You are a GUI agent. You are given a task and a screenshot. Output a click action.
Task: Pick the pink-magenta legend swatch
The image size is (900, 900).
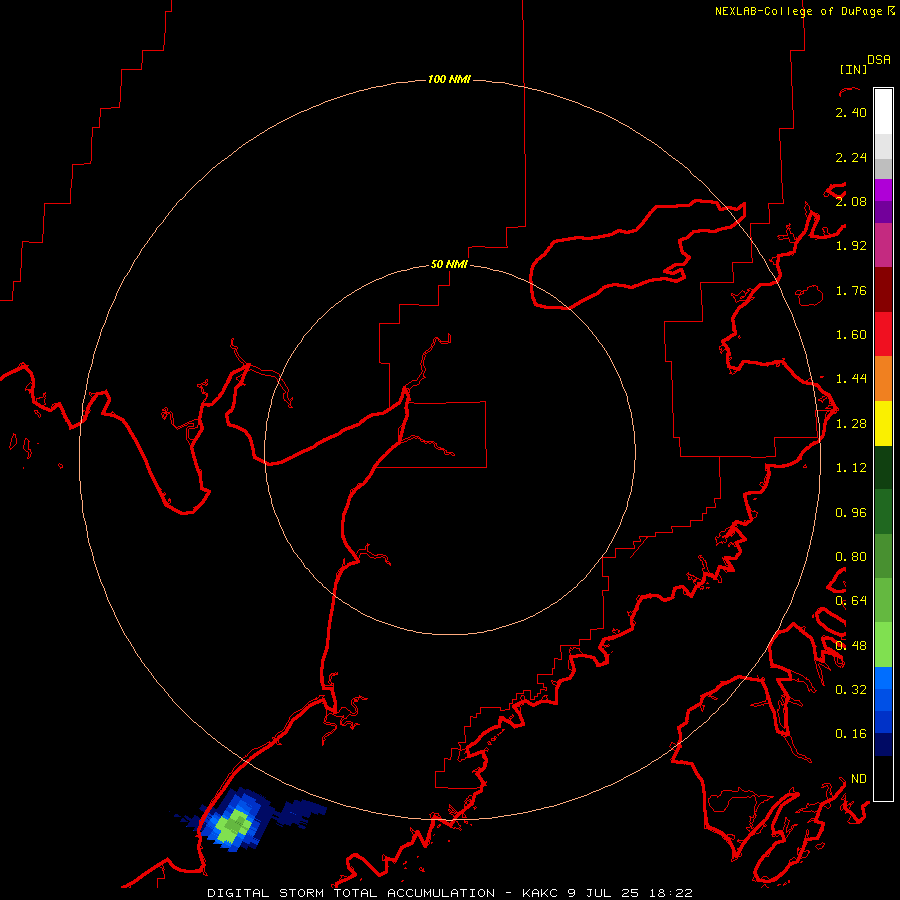pyautogui.click(x=883, y=245)
